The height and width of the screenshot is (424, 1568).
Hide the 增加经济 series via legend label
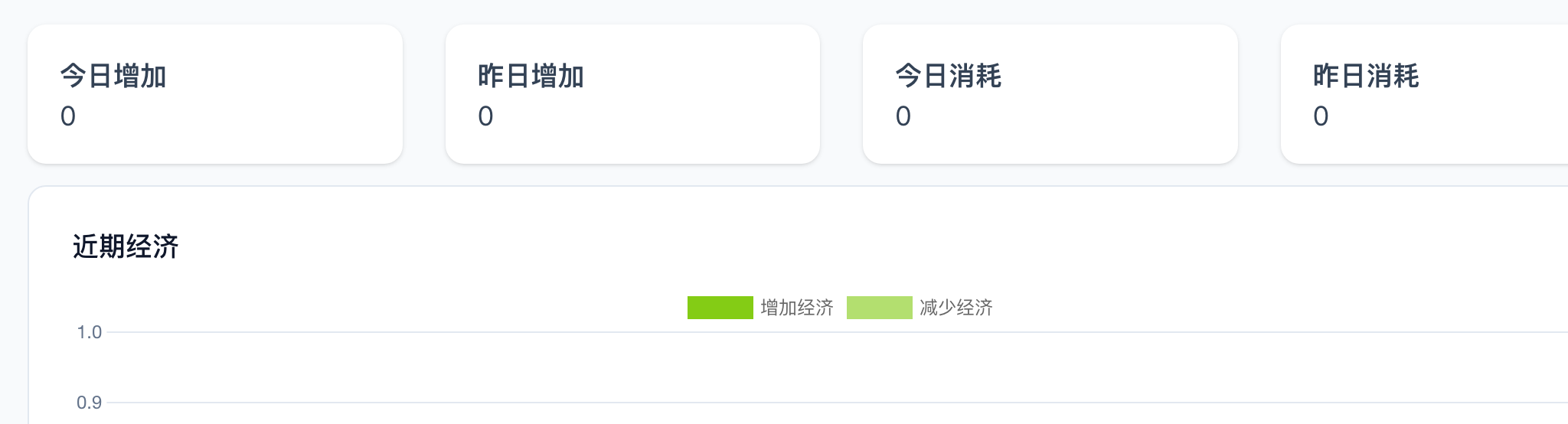pyautogui.click(x=797, y=308)
